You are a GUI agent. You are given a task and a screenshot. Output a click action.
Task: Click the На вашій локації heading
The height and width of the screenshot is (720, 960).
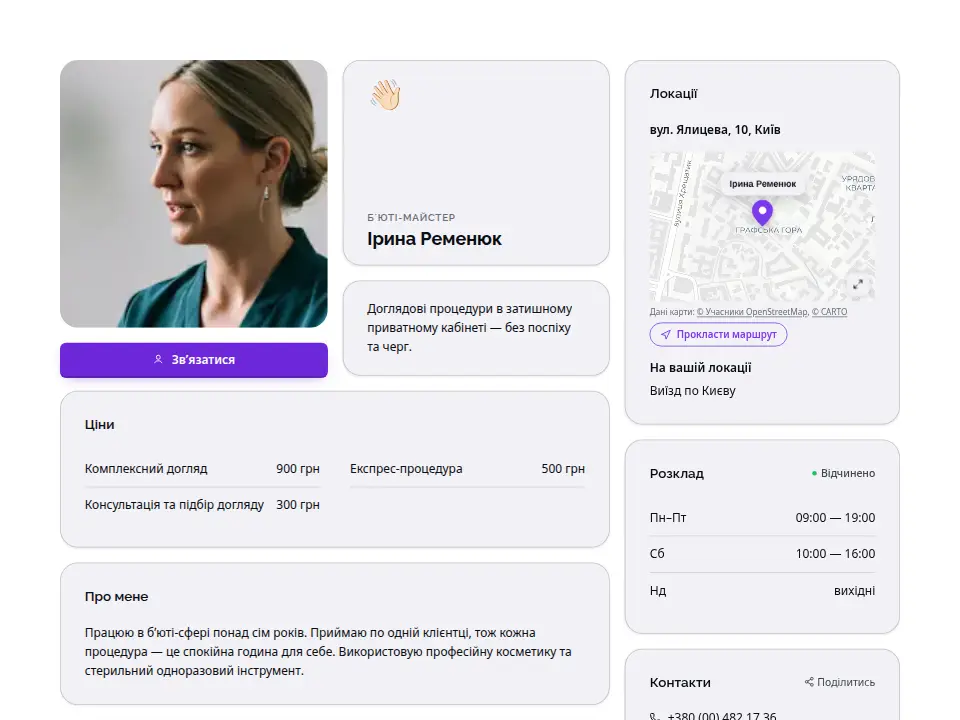coord(700,368)
